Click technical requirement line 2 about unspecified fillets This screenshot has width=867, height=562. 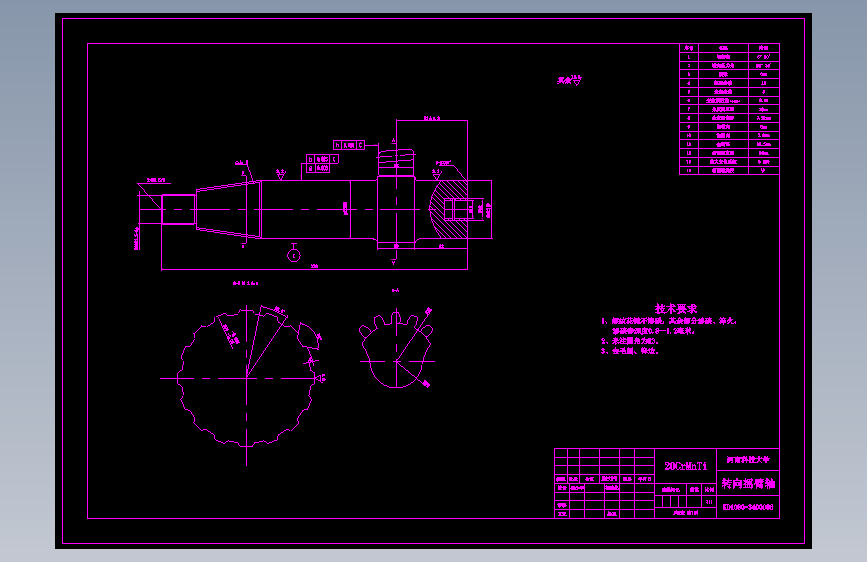630,341
